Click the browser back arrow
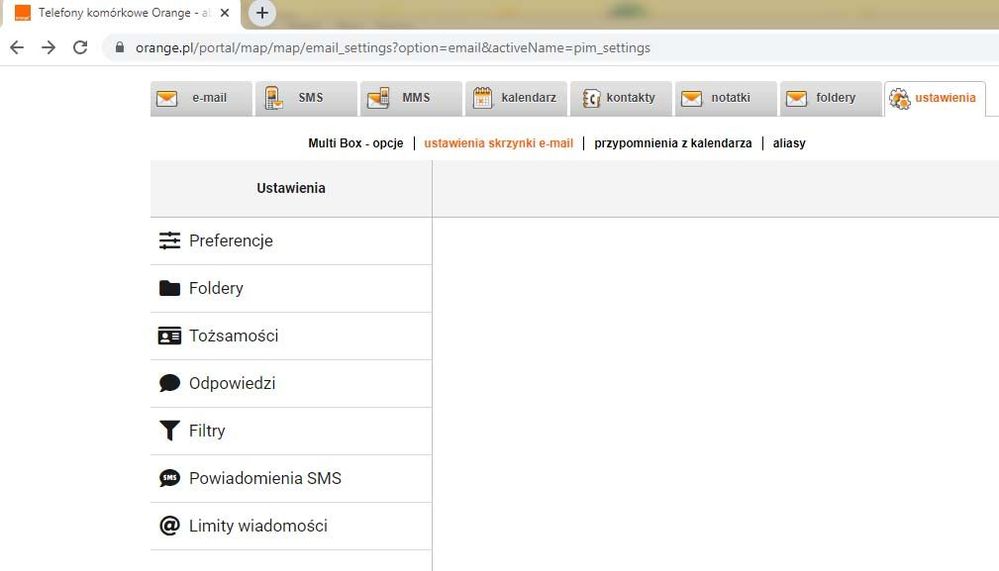The width and height of the screenshot is (999, 571). [17, 47]
